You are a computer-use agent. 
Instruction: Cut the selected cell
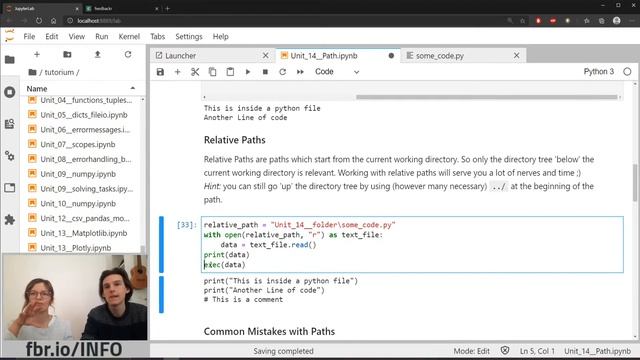click(195, 72)
